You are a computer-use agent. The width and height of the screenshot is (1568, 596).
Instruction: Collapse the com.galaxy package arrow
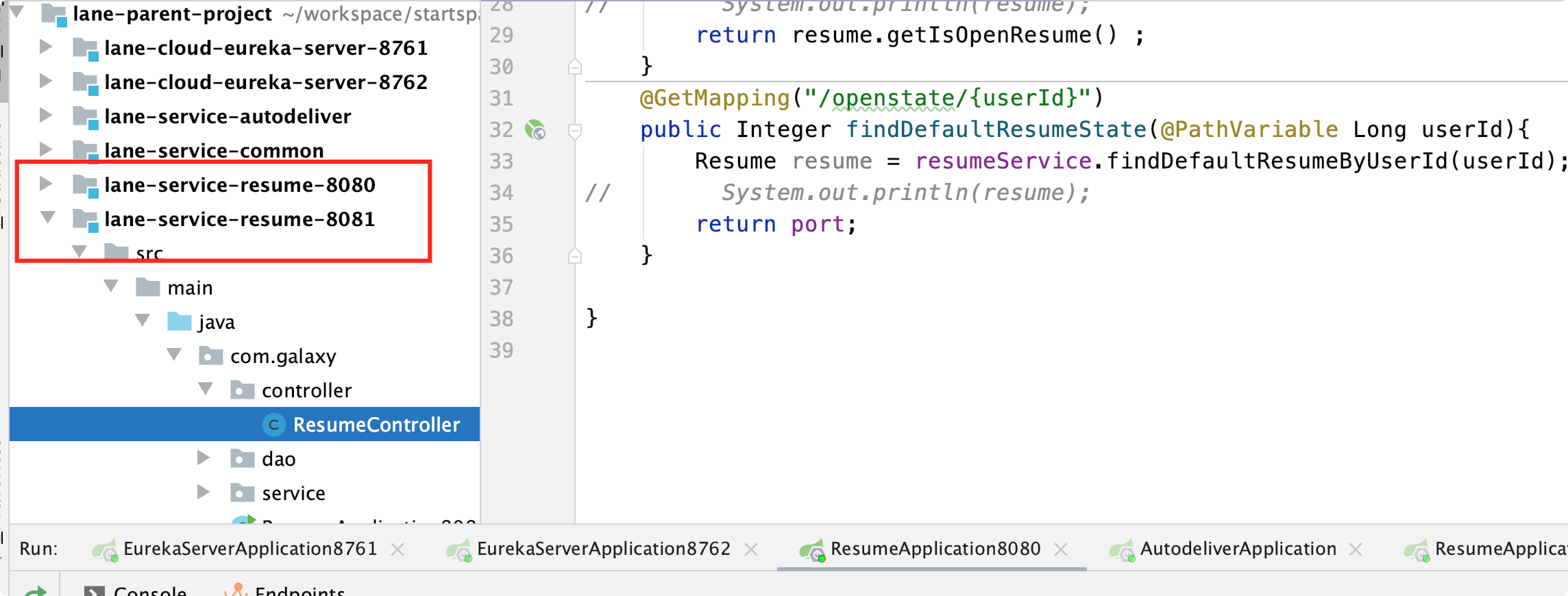click(174, 354)
